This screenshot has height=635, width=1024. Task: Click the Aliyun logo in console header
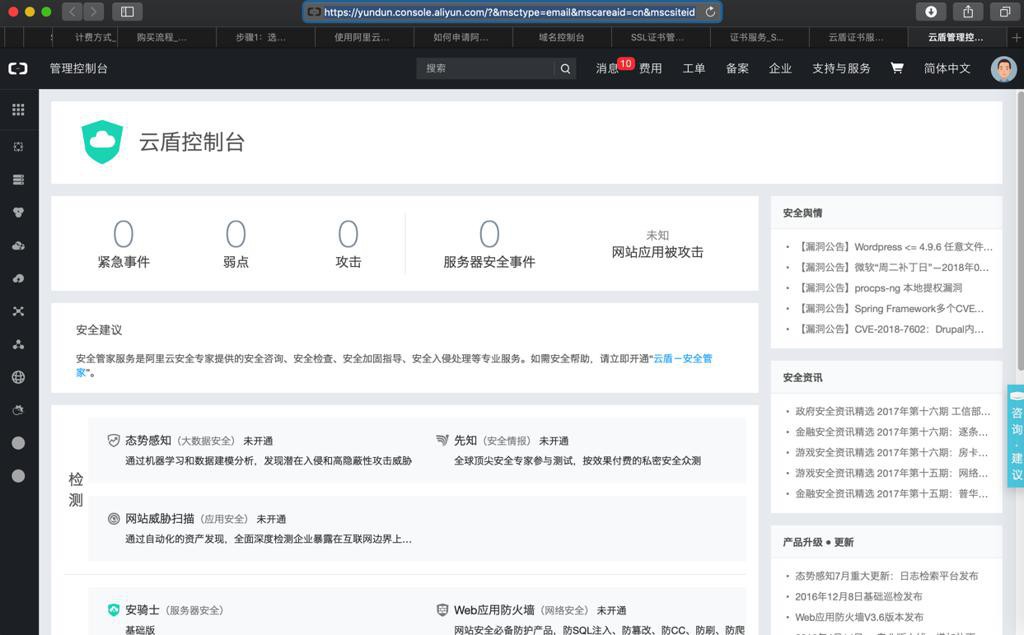18,68
